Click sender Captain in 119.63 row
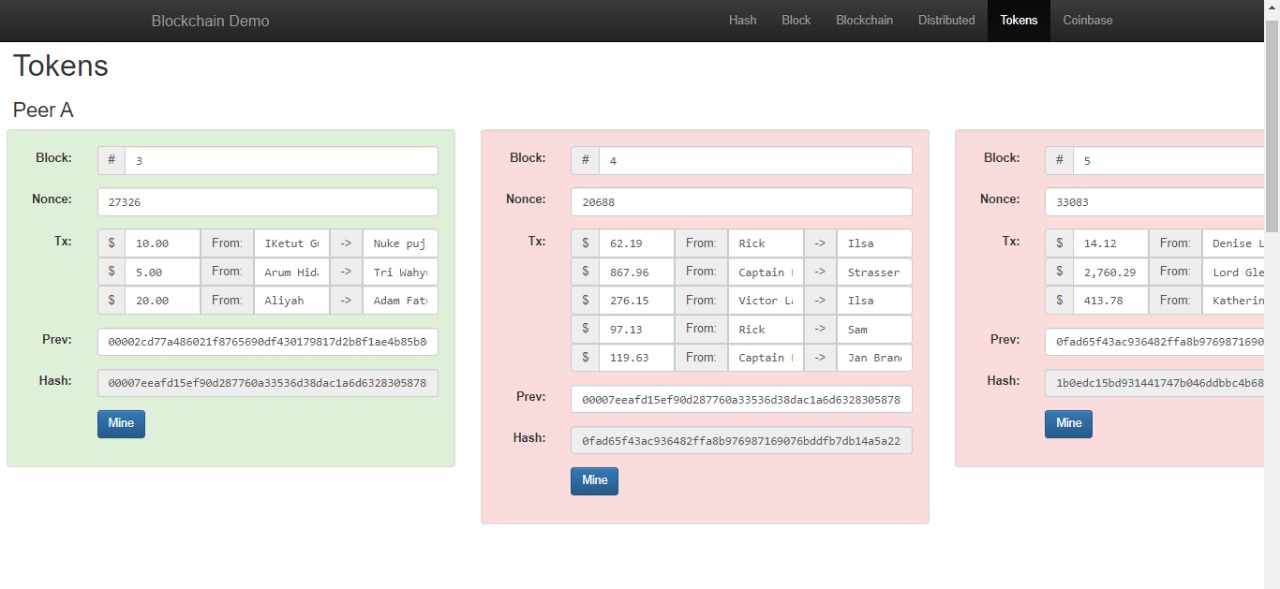The height and width of the screenshot is (589, 1280). pyautogui.click(x=765, y=357)
